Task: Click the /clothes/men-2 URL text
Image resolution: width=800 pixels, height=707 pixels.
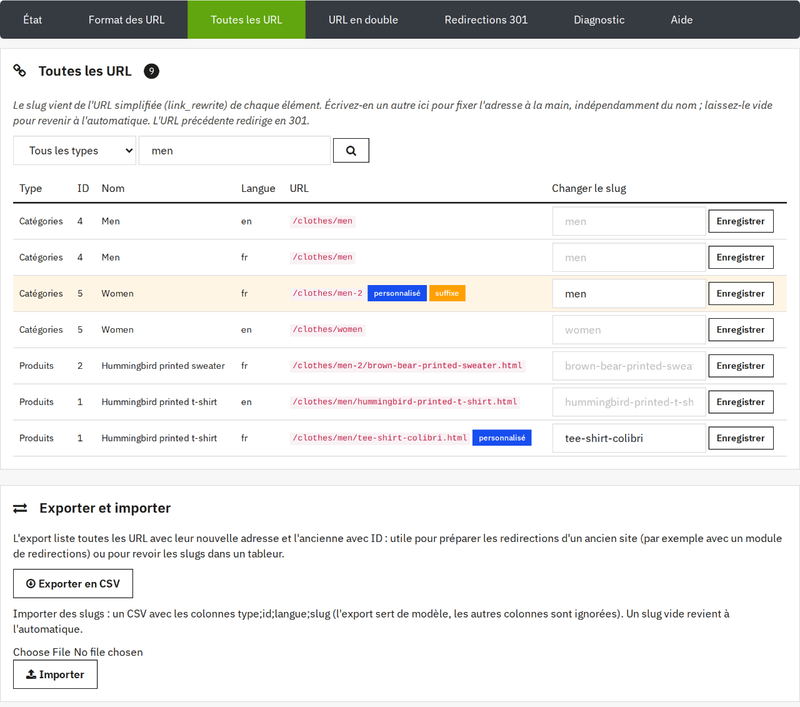Action: coord(328,293)
